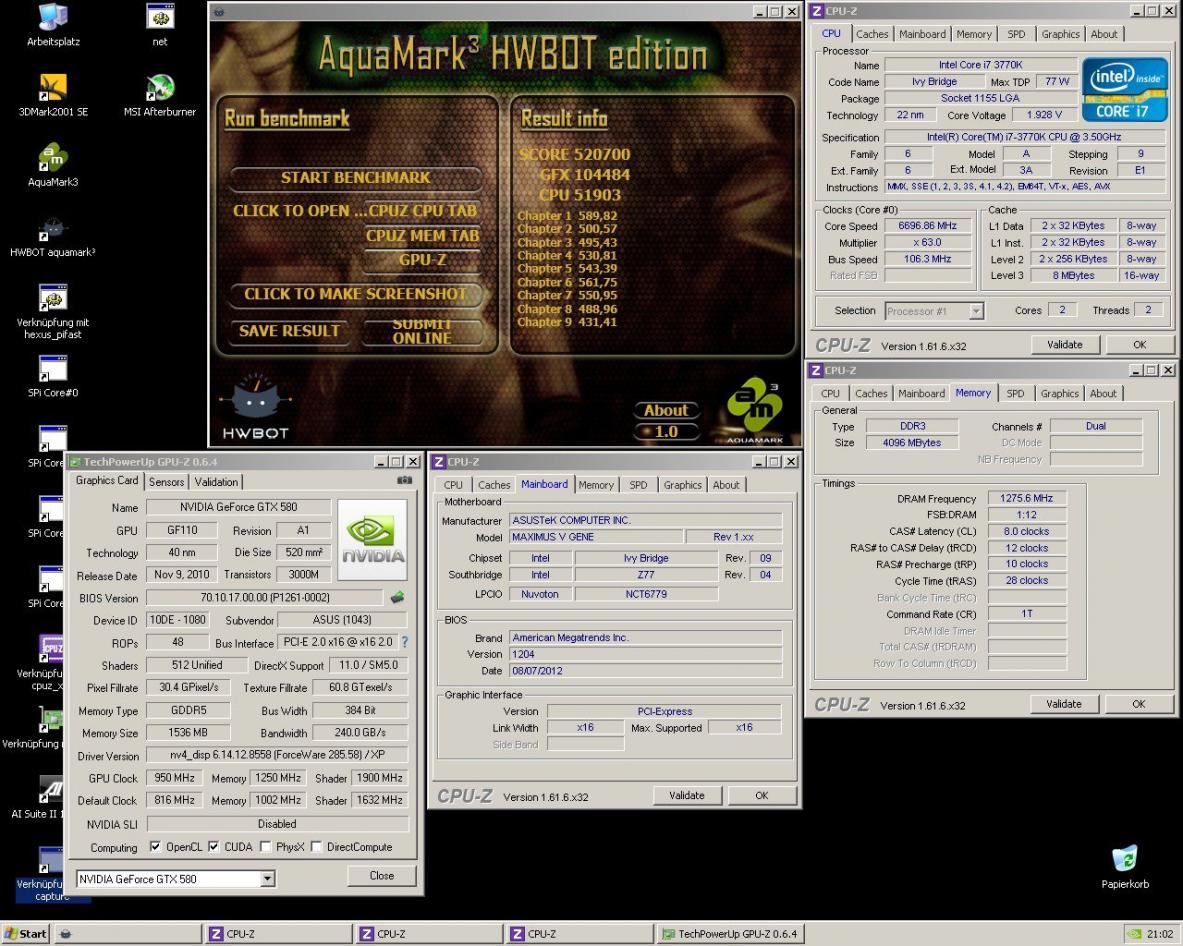Click the Close button in GPU-Z
The image size is (1183, 946).
(x=382, y=876)
